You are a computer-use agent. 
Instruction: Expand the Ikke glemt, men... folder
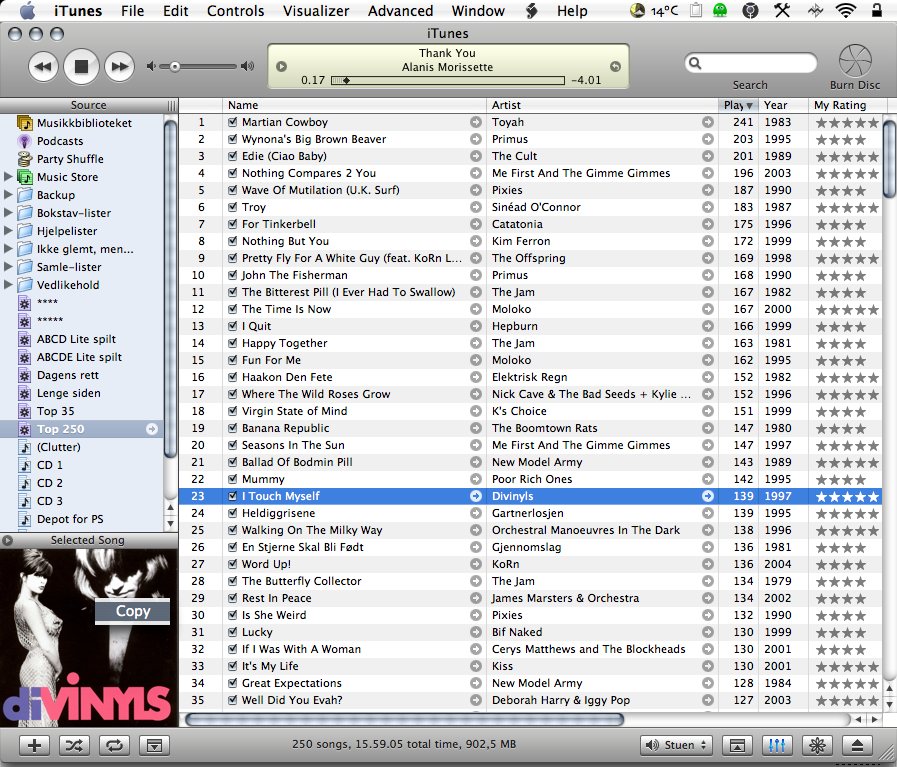coord(8,249)
